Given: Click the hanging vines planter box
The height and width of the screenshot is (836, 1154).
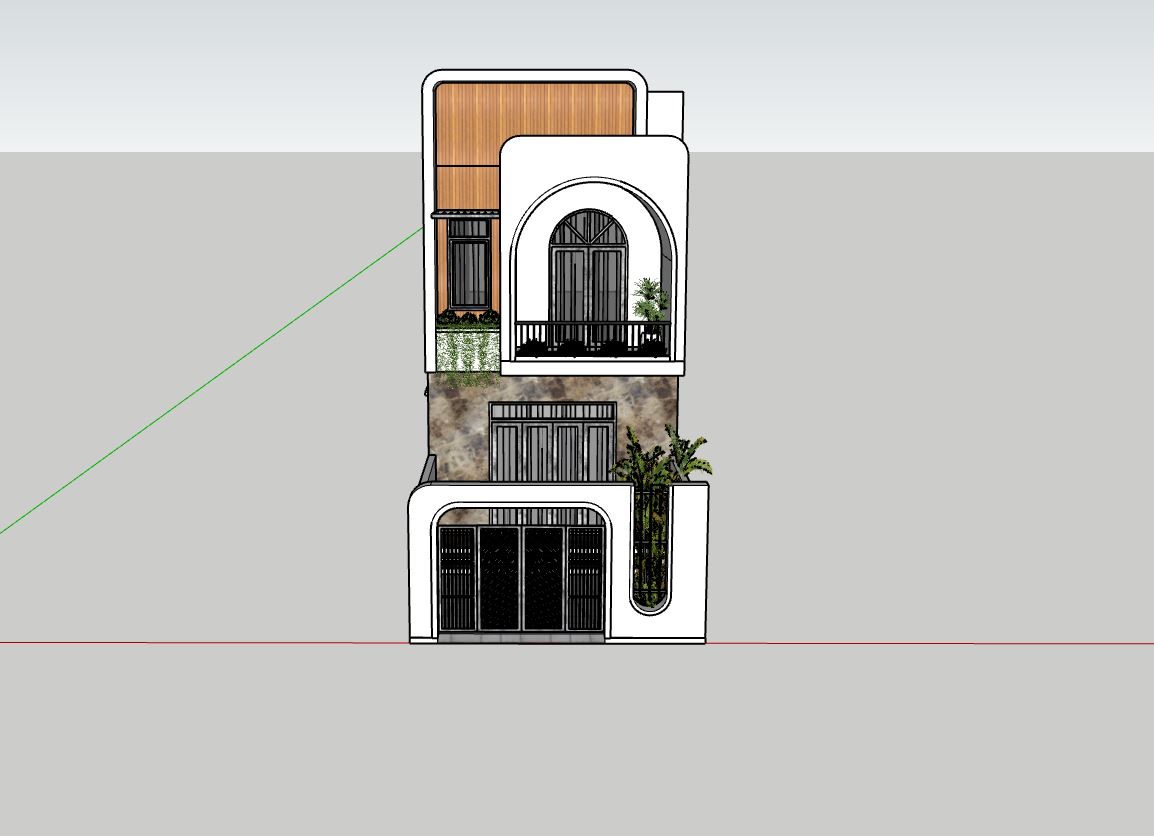Looking at the screenshot, I should pos(467,349).
